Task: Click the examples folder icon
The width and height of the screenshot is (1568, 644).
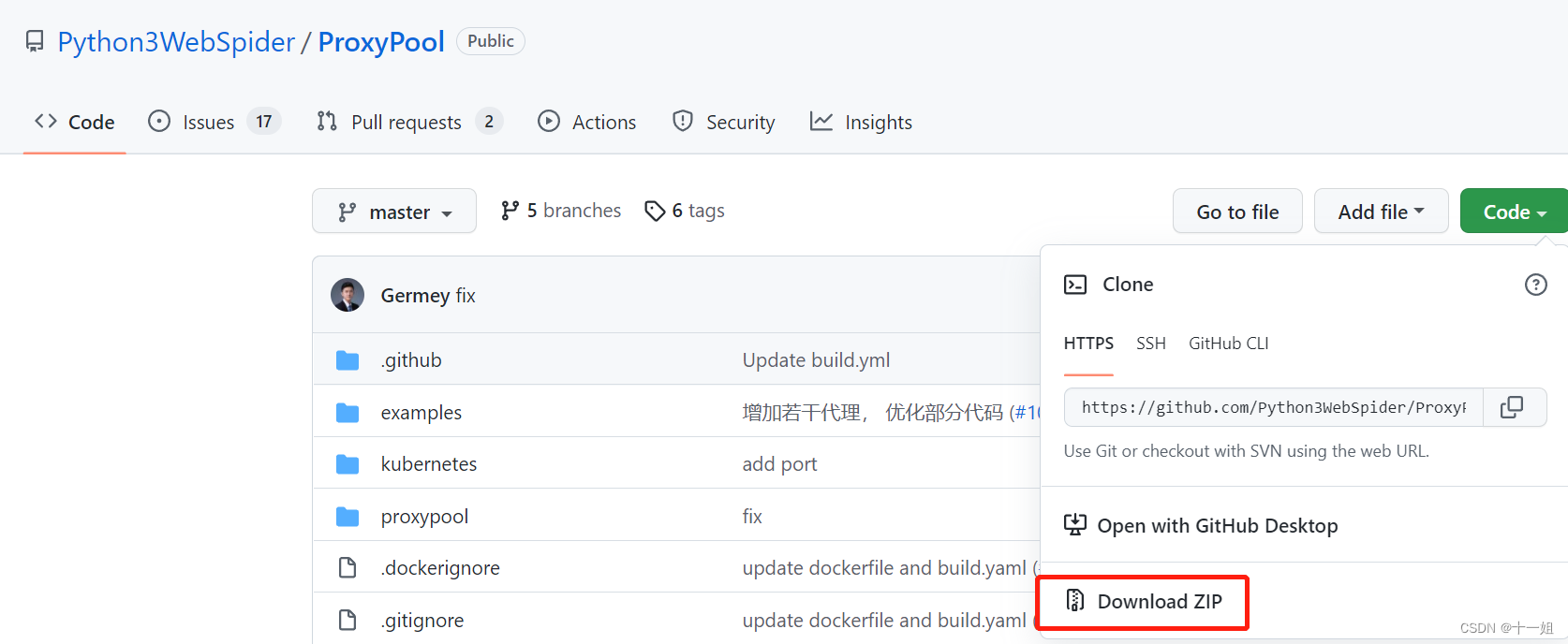Action: click(x=348, y=413)
